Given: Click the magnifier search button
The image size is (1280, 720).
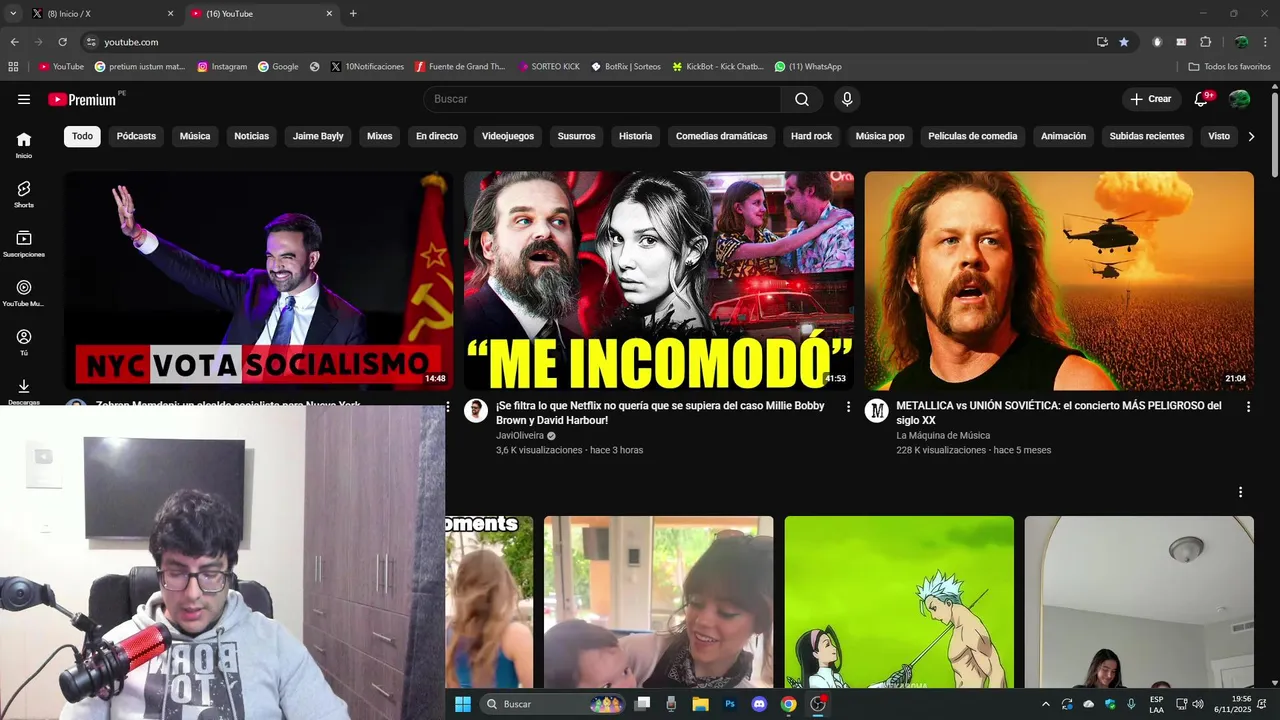Looking at the screenshot, I should coord(802,99).
